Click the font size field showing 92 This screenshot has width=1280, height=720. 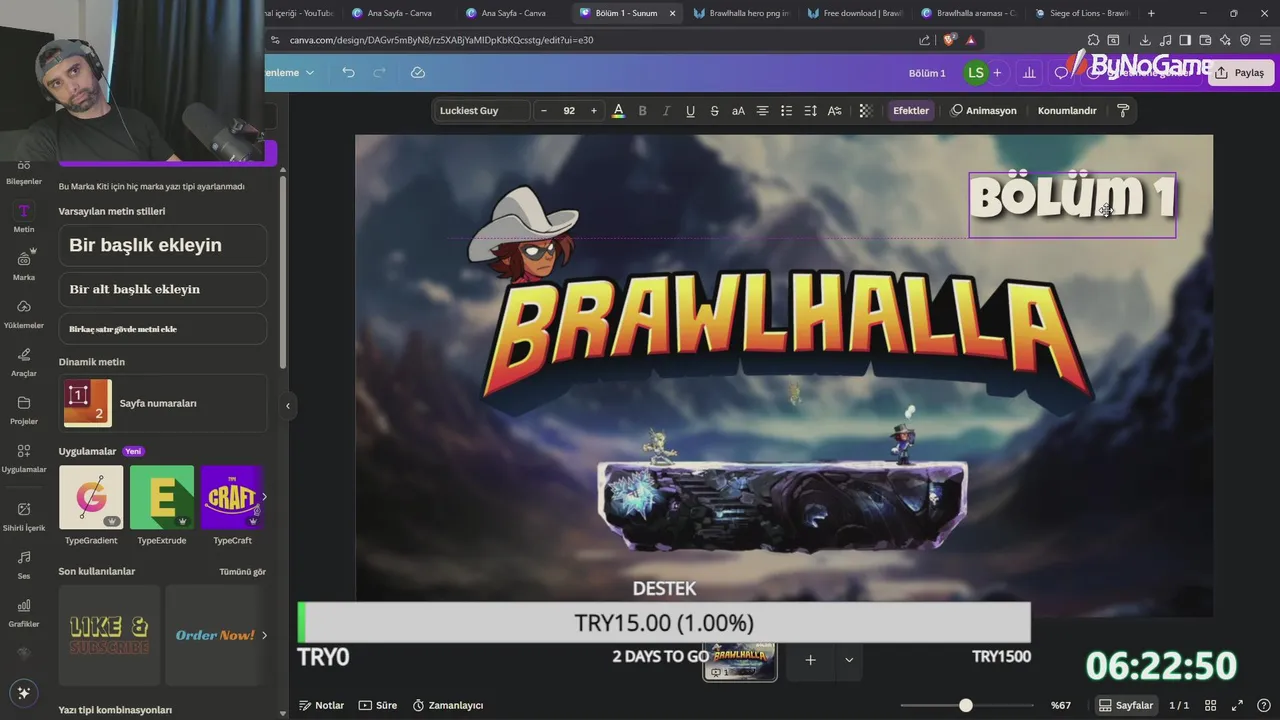569,111
